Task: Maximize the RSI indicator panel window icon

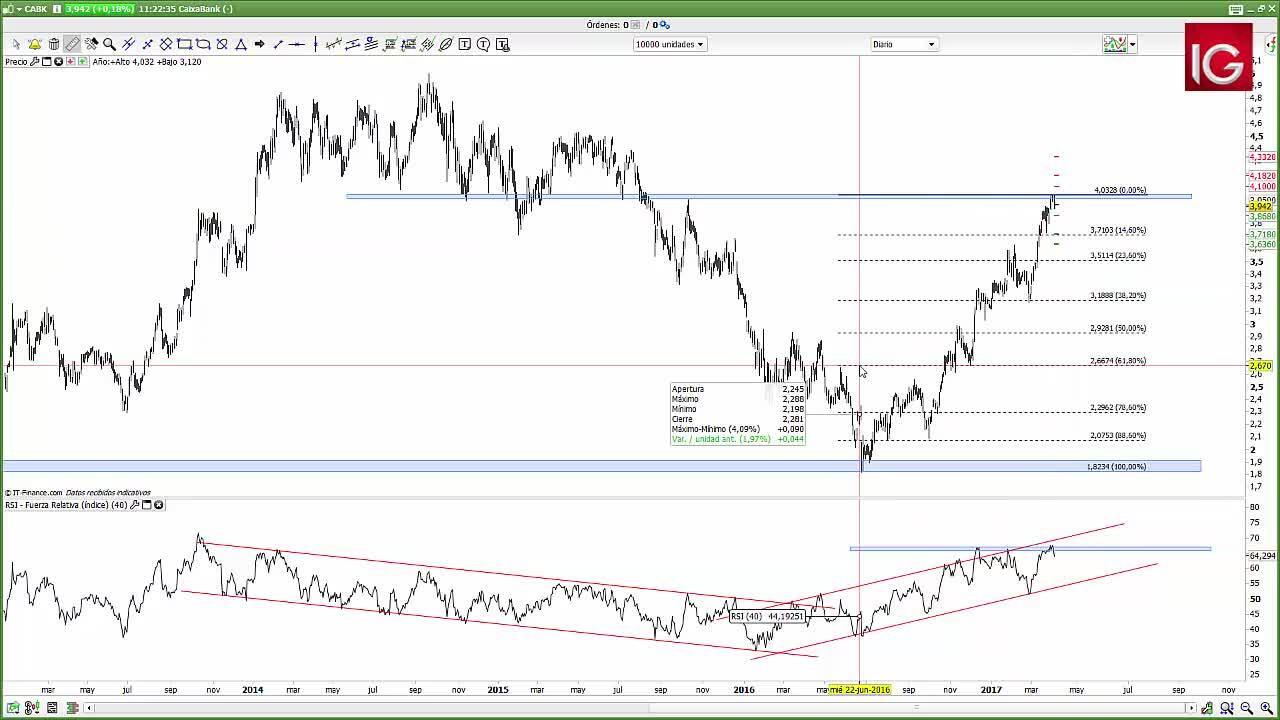Action: tap(146, 505)
